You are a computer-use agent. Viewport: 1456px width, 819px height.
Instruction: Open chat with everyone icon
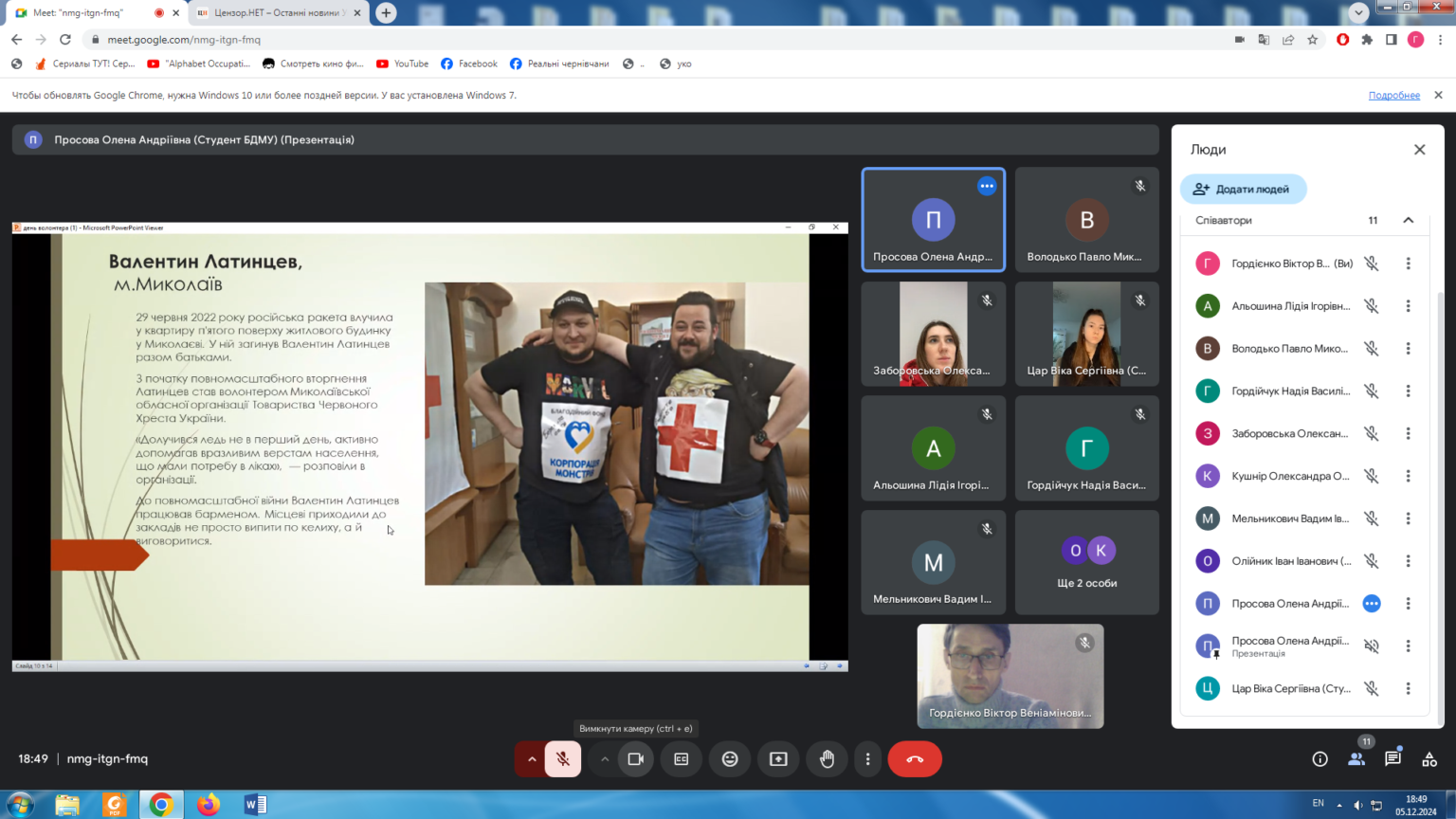tap(1392, 759)
